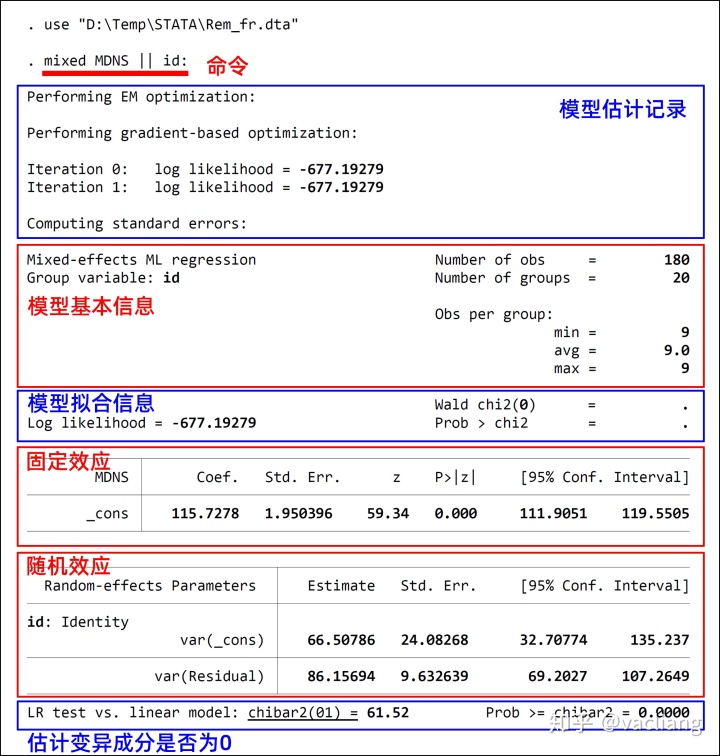Viewport: 720px width, 756px height.
Task: Click the "var(_cons)" label
Action: 222,640
